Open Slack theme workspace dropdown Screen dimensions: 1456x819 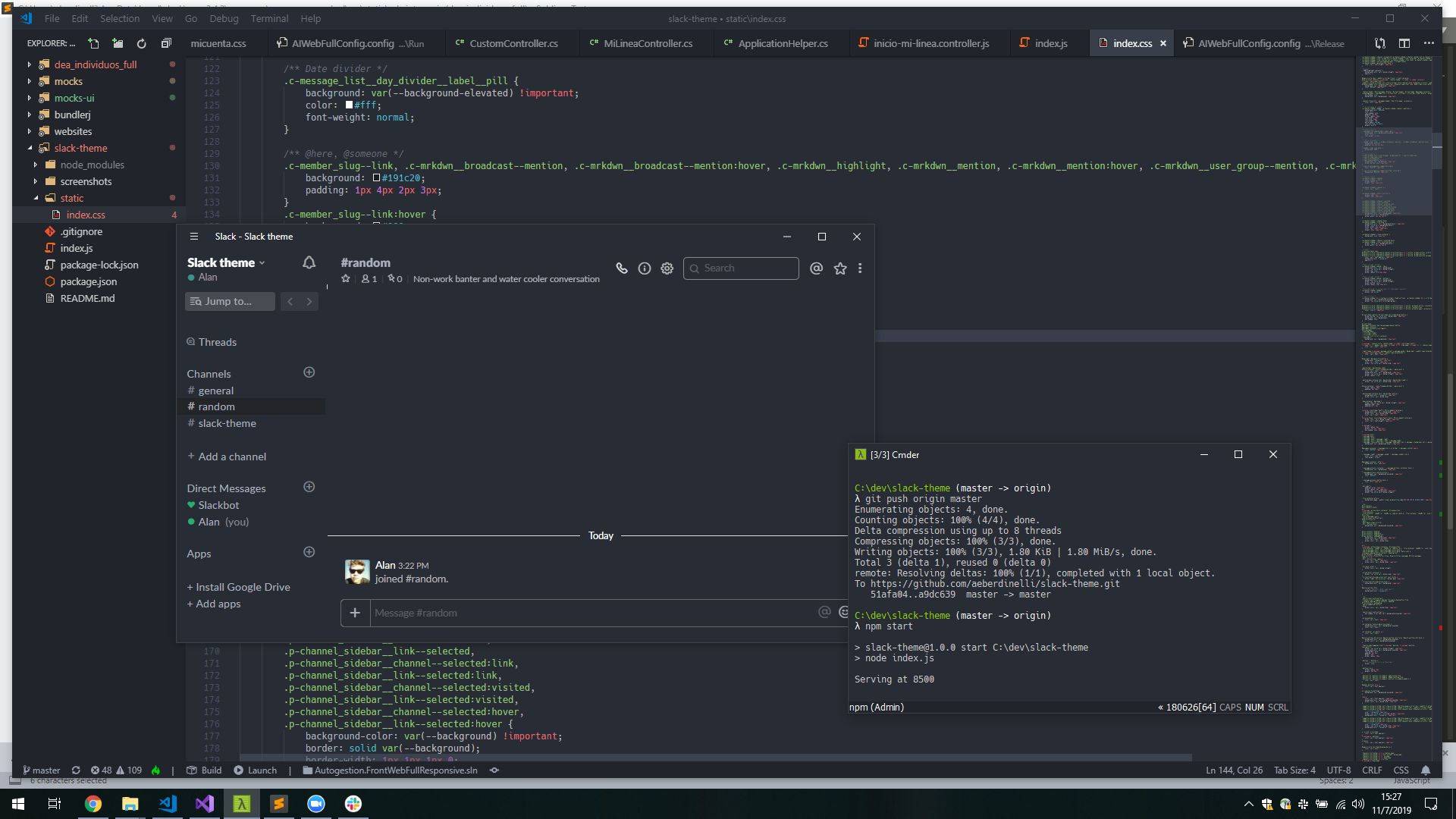(226, 262)
